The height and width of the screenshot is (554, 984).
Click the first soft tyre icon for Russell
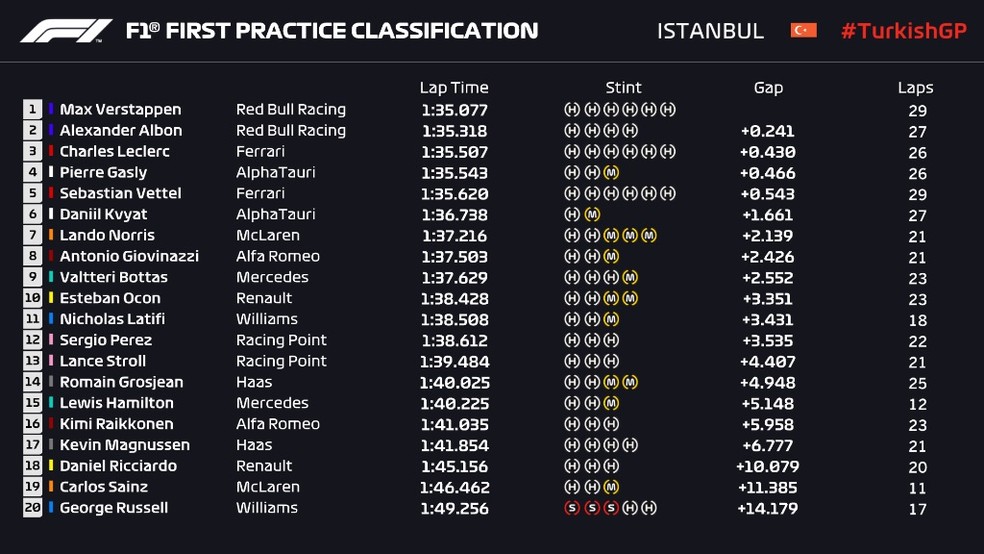(572, 509)
